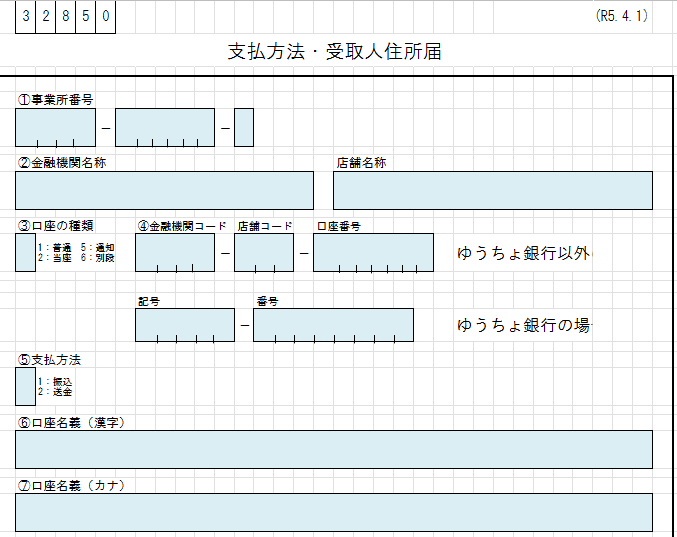Select the 口座名義（漢字） input field

click(333, 449)
